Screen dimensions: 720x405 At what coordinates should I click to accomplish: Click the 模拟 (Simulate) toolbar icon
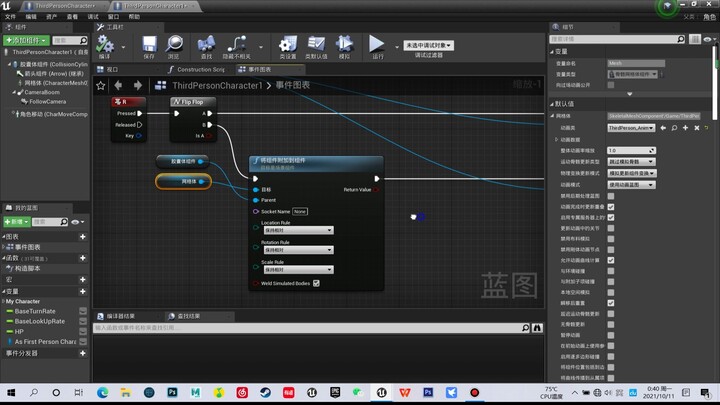pos(344,44)
